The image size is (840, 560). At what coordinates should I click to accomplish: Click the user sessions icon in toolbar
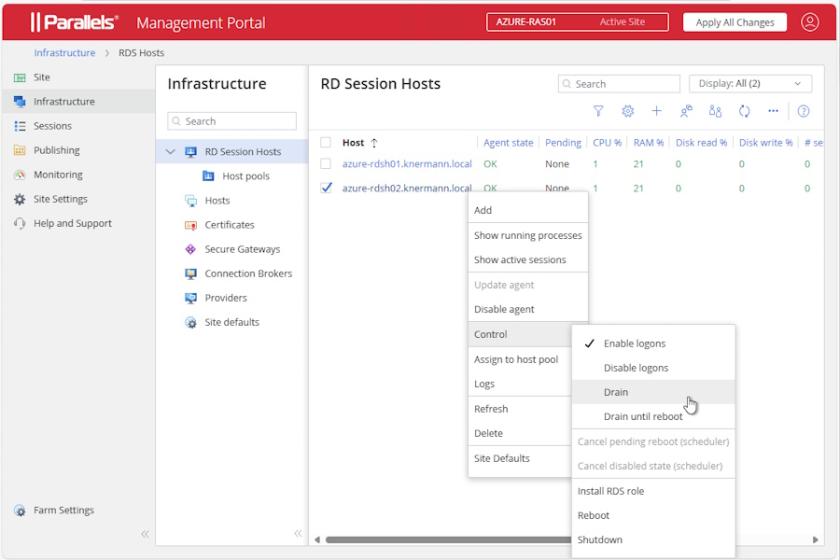686,111
